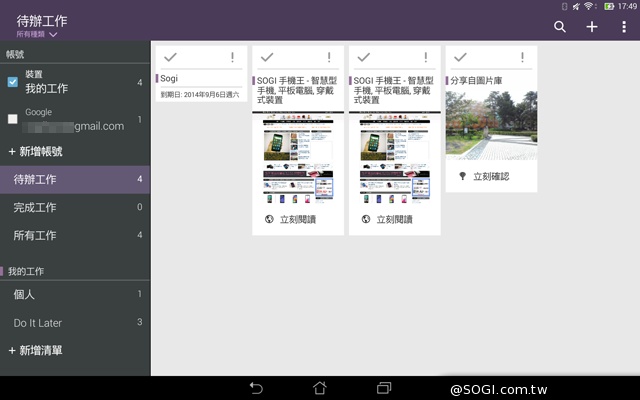The width and height of the screenshot is (640, 400).
Task: Tap the 17:49 clock in status bar
Action: (x=627, y=6)
